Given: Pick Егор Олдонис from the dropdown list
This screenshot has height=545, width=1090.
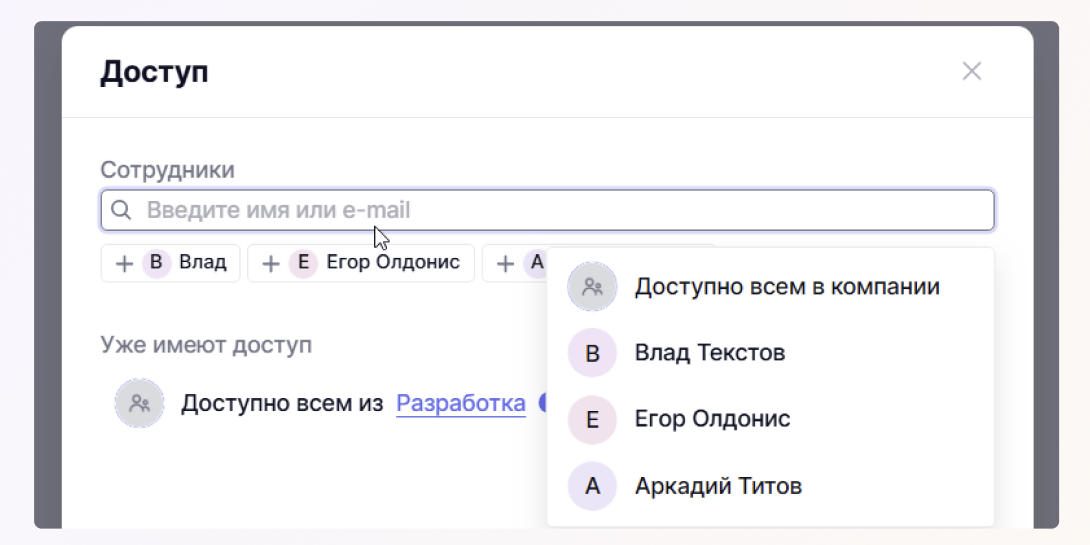Looking at the screenshot, I should click(x=712, y=419).
